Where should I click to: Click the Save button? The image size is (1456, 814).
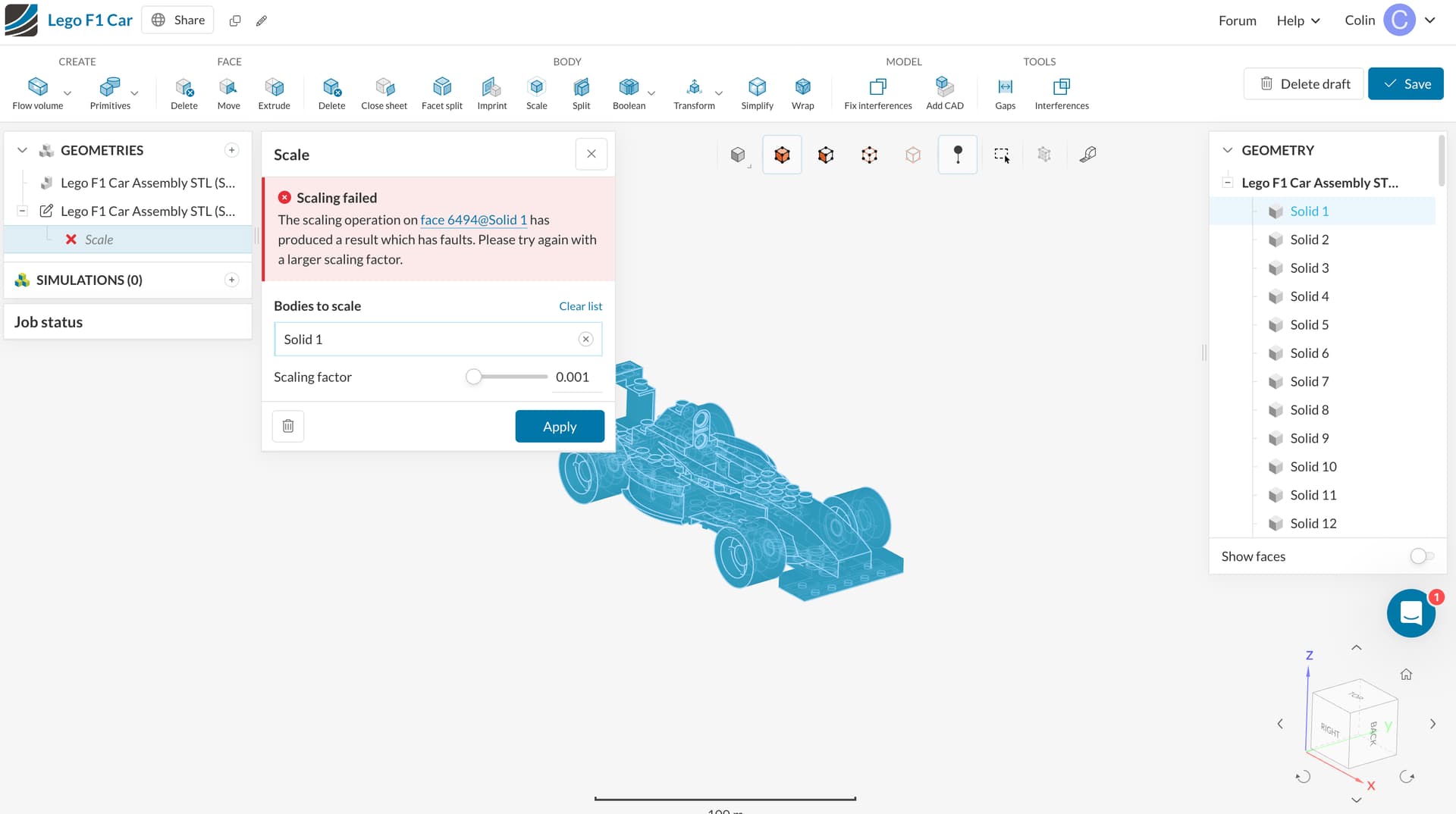click(x=1405, y=84)
